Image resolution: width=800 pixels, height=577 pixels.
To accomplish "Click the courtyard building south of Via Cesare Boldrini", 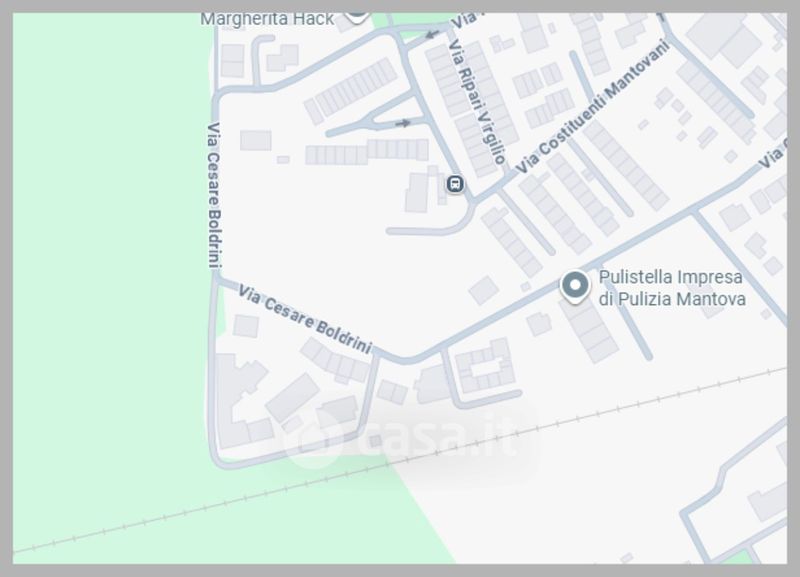I will (x=484, y=365).
